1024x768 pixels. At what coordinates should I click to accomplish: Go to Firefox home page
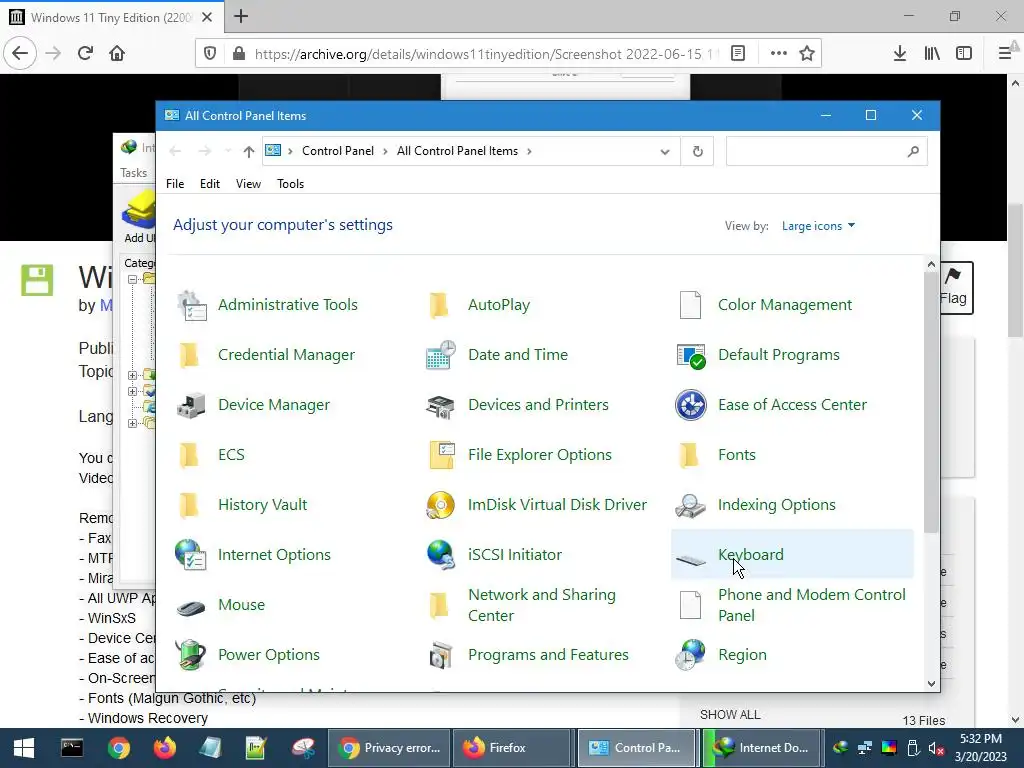[117, 54]
